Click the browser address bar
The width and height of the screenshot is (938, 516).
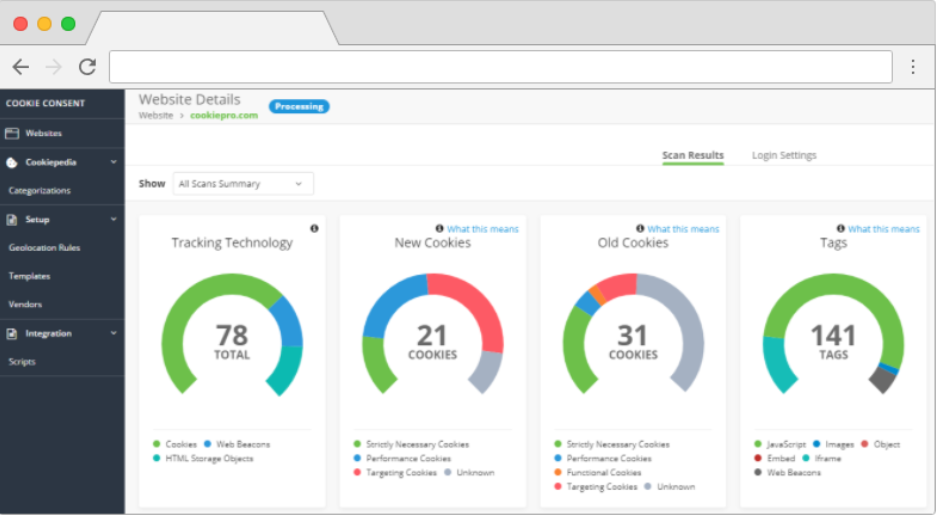[500, 67]
